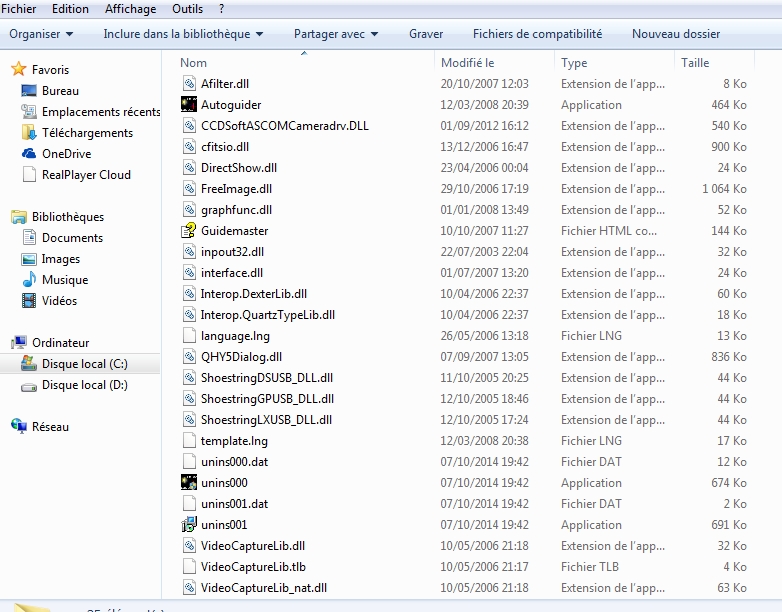Click the Graver button
Image resolution: width=782 pixels, height=612 pixels.
[426, 33]
